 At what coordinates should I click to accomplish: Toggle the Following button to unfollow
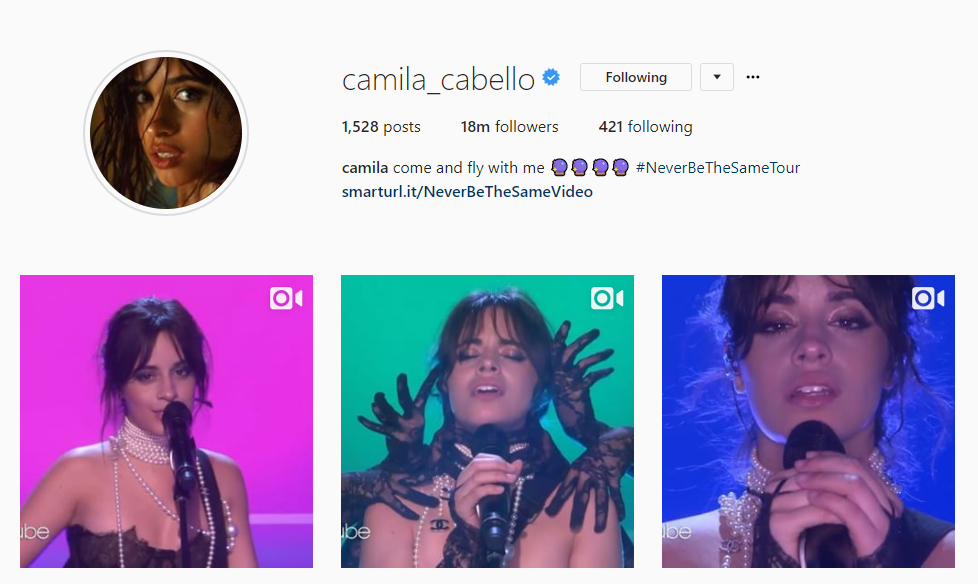click(x=636, y=77)
